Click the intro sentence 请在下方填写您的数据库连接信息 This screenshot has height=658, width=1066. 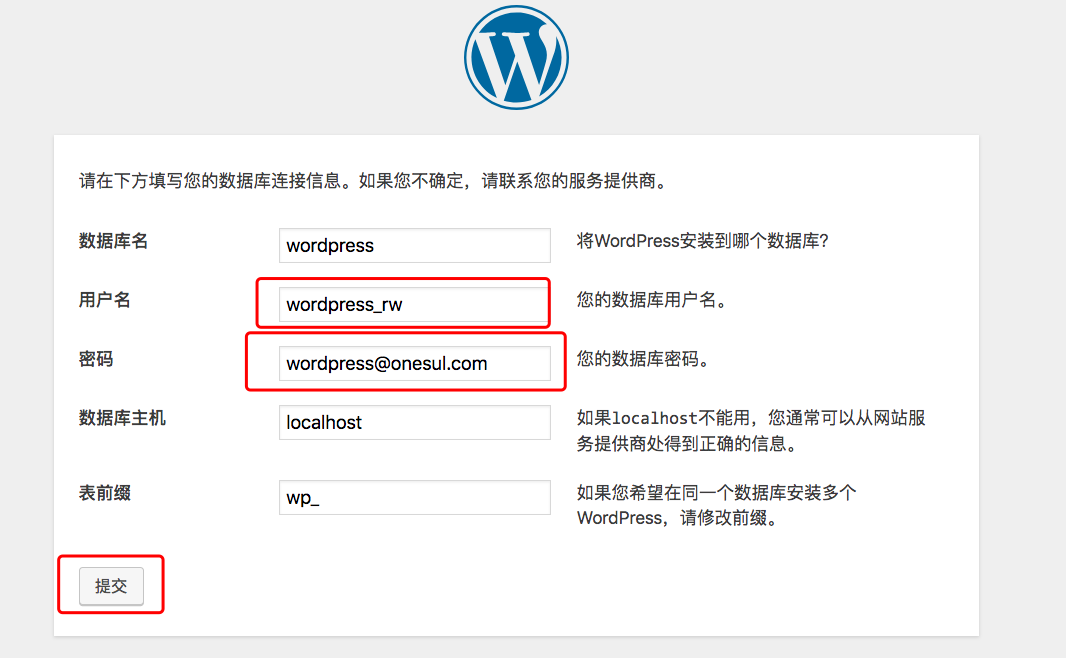pos(374,181)
